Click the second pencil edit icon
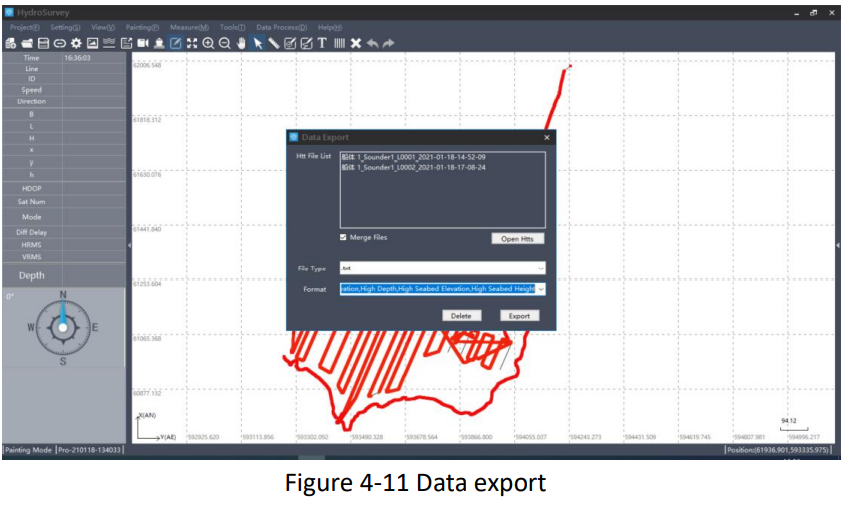This screenshot has width=842, height=505. [306, 44]
